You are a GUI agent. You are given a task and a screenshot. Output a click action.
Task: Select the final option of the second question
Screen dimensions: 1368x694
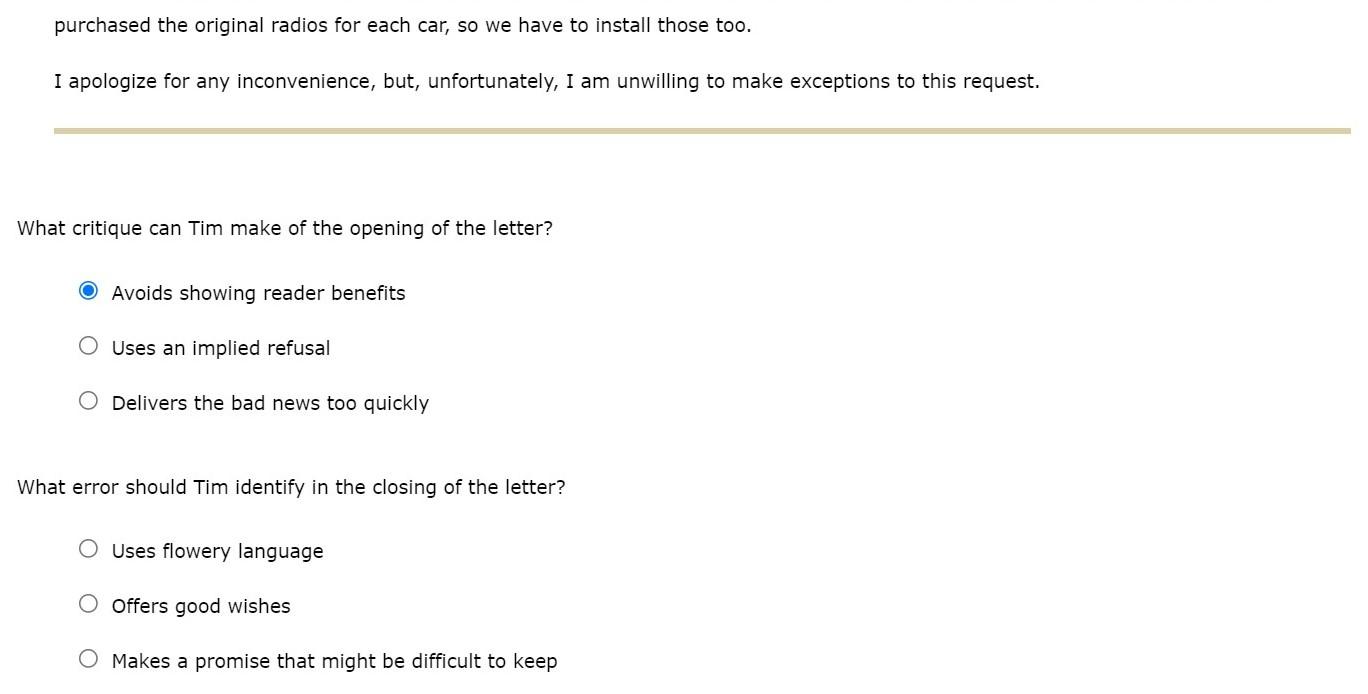coord(335,660)
